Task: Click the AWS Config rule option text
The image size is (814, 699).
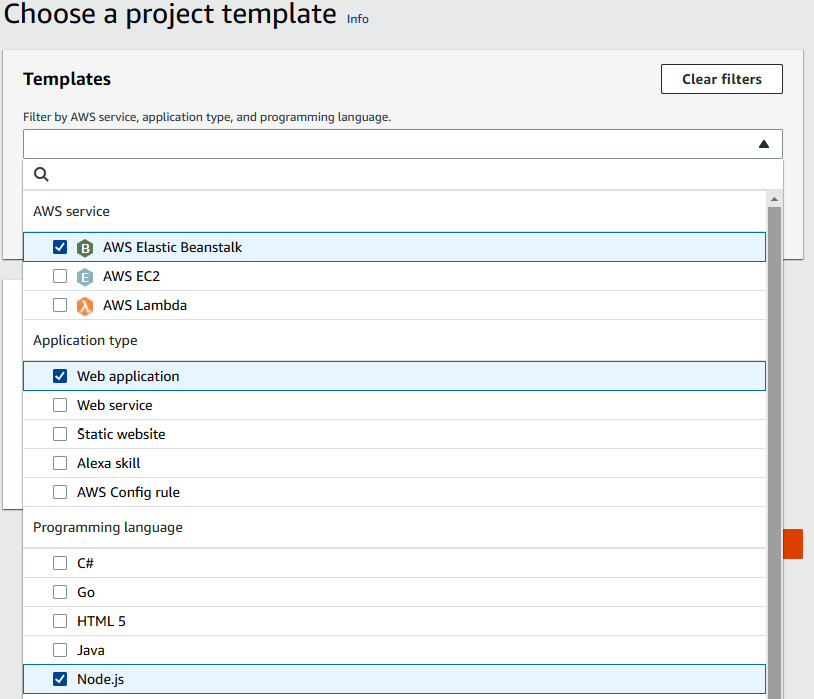Action: tap(128, 492)
